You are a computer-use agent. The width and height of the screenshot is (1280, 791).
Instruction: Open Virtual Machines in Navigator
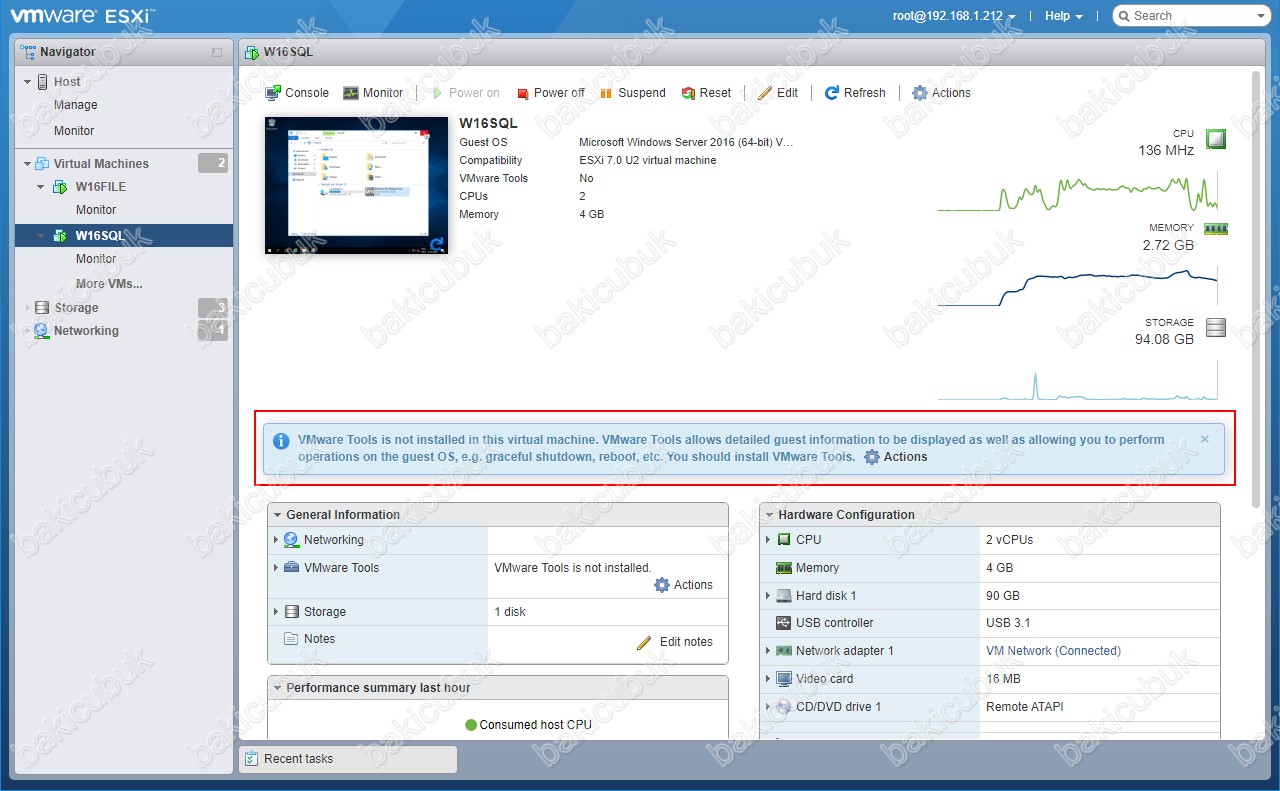tap(101, 164)
